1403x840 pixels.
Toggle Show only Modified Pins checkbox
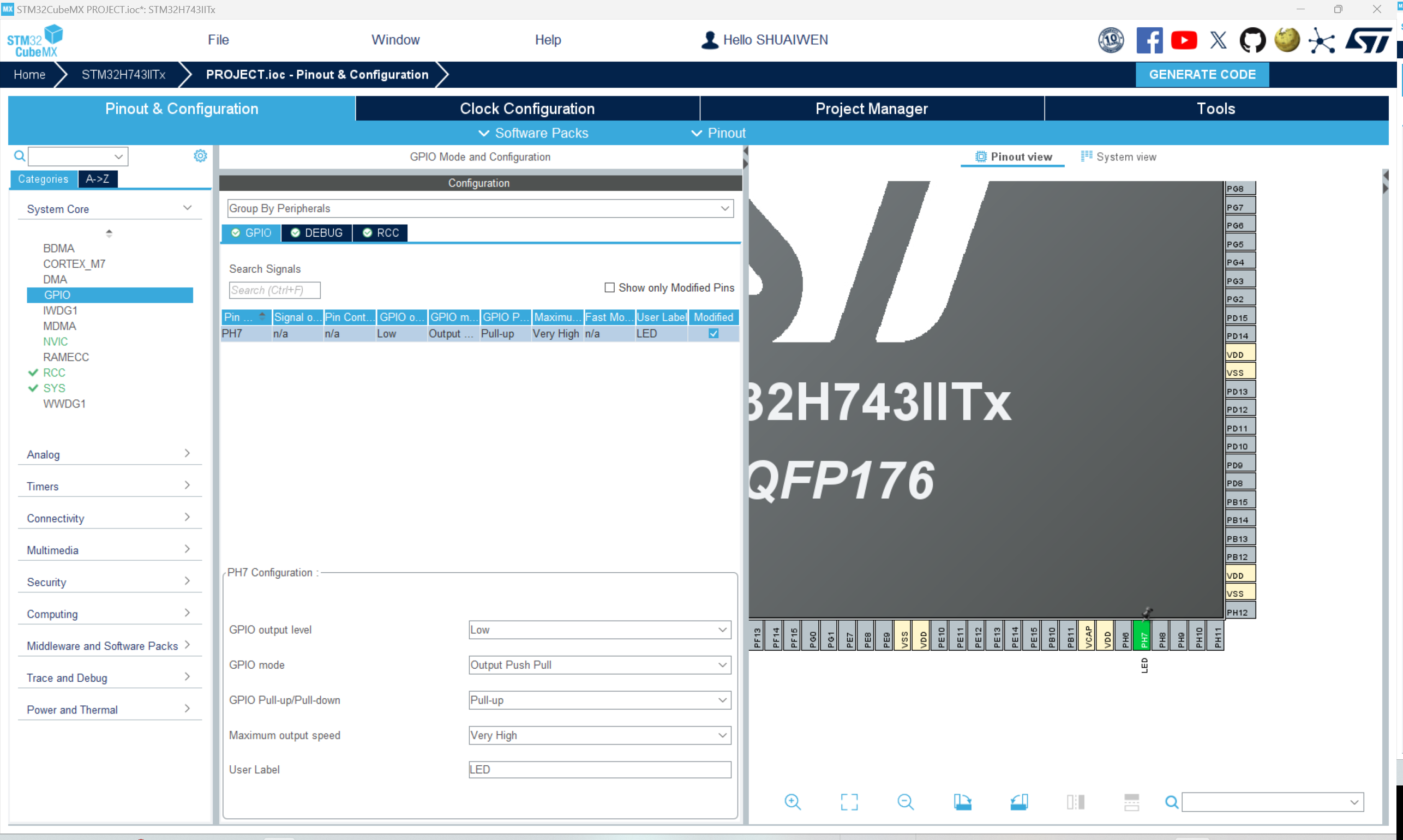pos(609,287)
